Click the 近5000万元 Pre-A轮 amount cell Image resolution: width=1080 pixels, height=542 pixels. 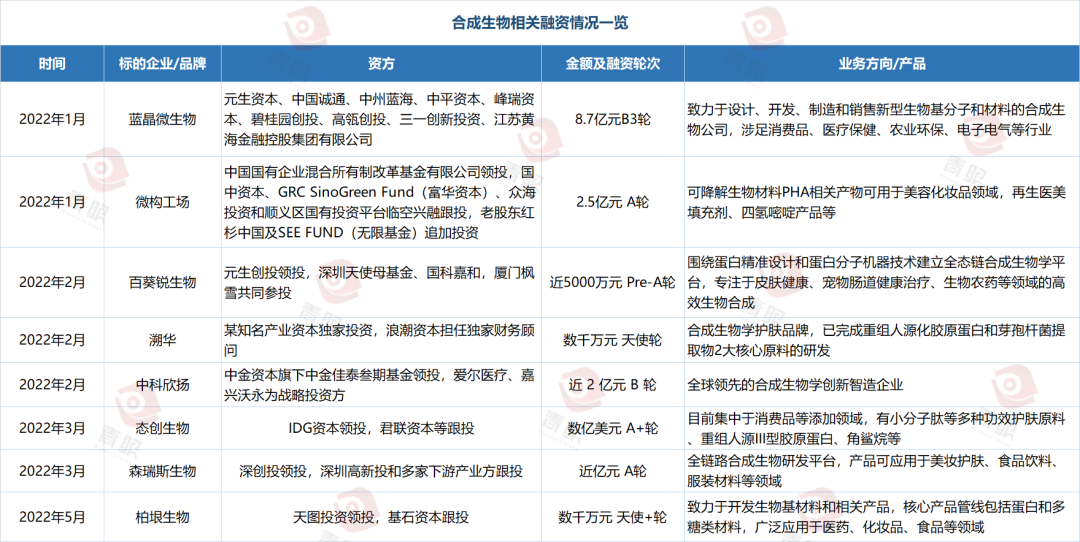click(x=612, y=283)
